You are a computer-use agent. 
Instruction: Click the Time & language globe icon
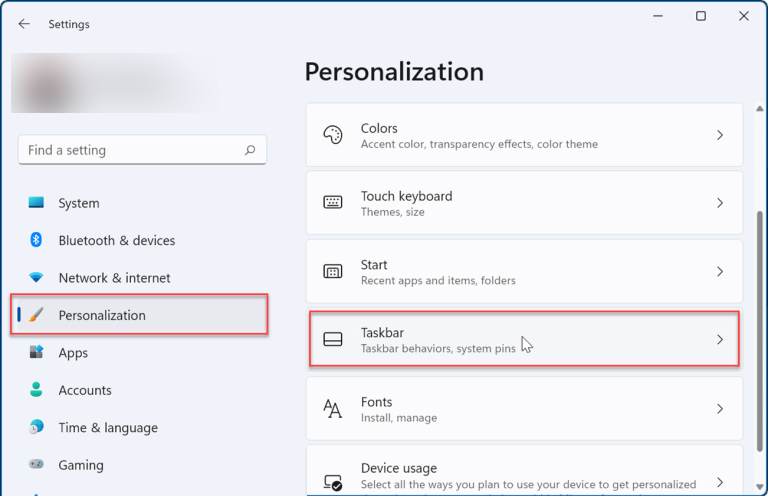(x=36, y=427)
